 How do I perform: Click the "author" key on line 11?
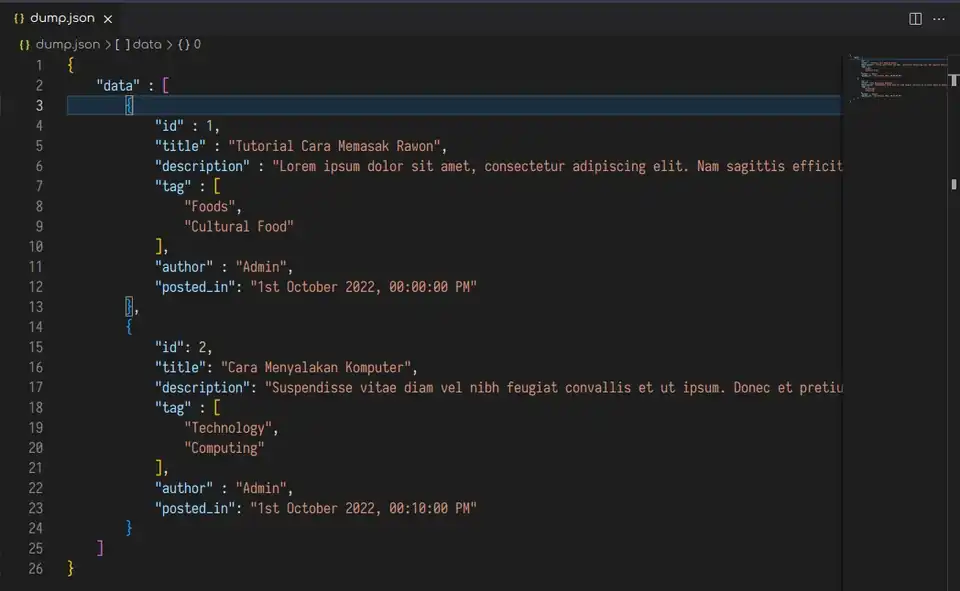click(x=184, y=266)
